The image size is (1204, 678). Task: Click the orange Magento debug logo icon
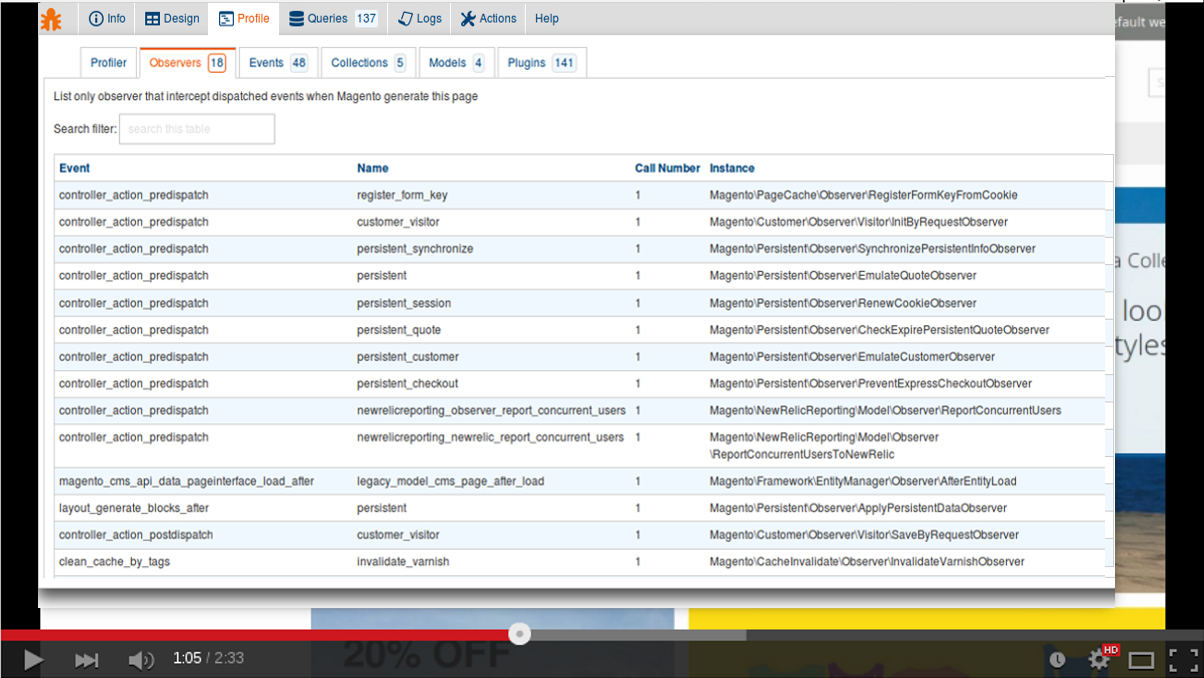[51, 19]
